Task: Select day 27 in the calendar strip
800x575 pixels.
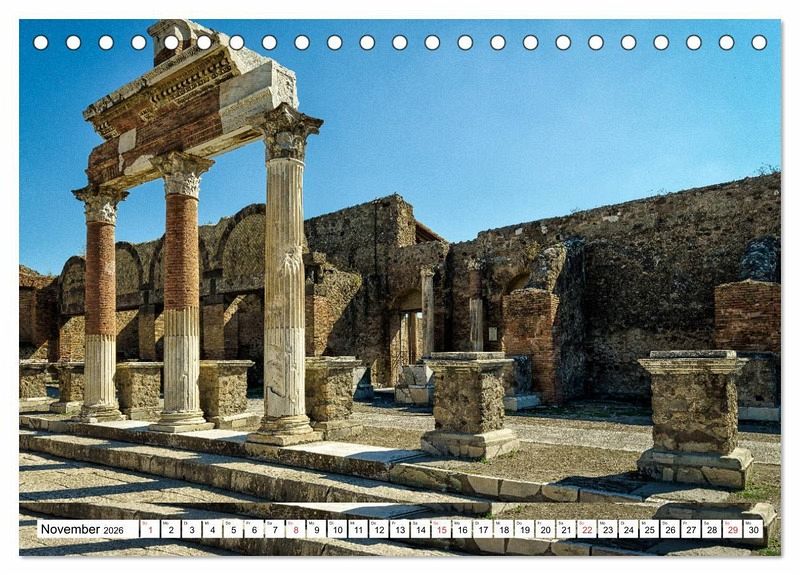Action: point(691,529)
